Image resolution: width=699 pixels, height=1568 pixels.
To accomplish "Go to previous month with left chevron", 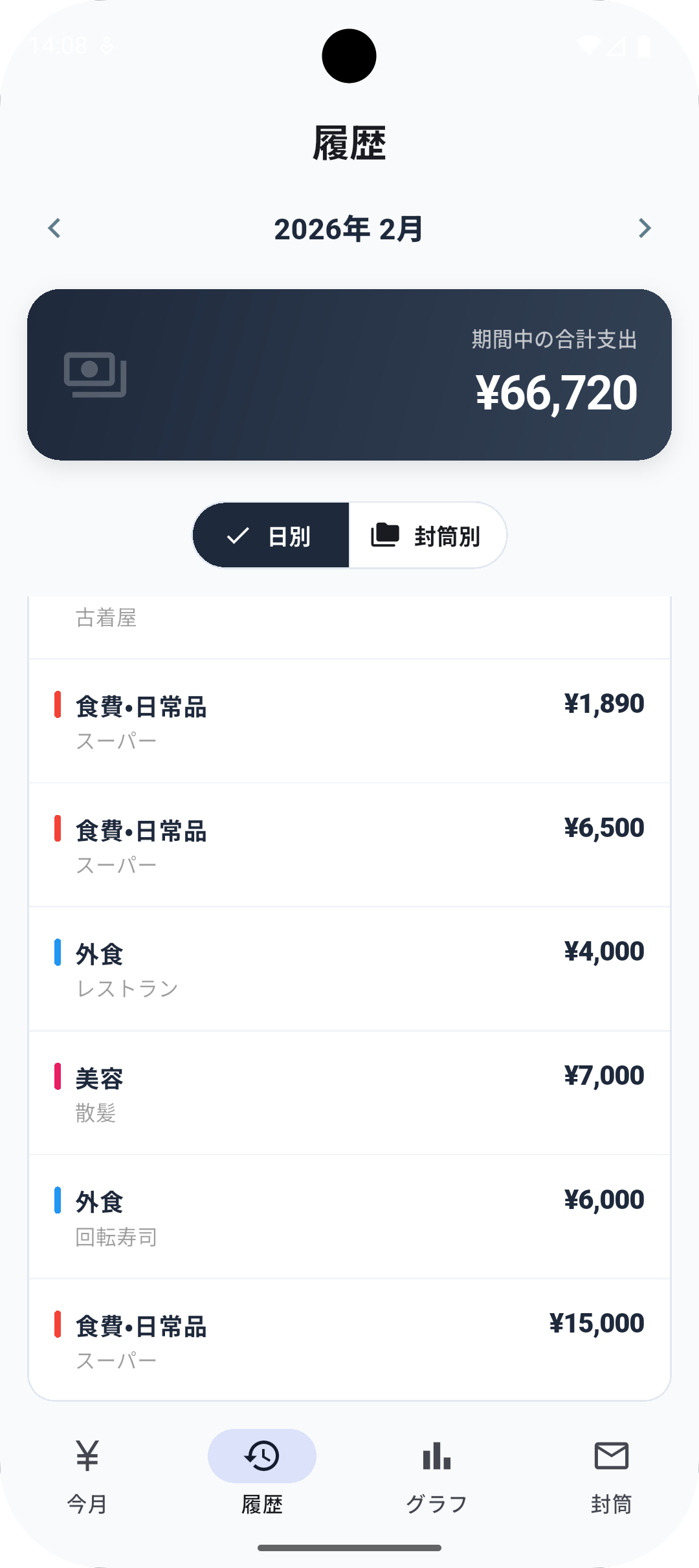I will 54,228.
